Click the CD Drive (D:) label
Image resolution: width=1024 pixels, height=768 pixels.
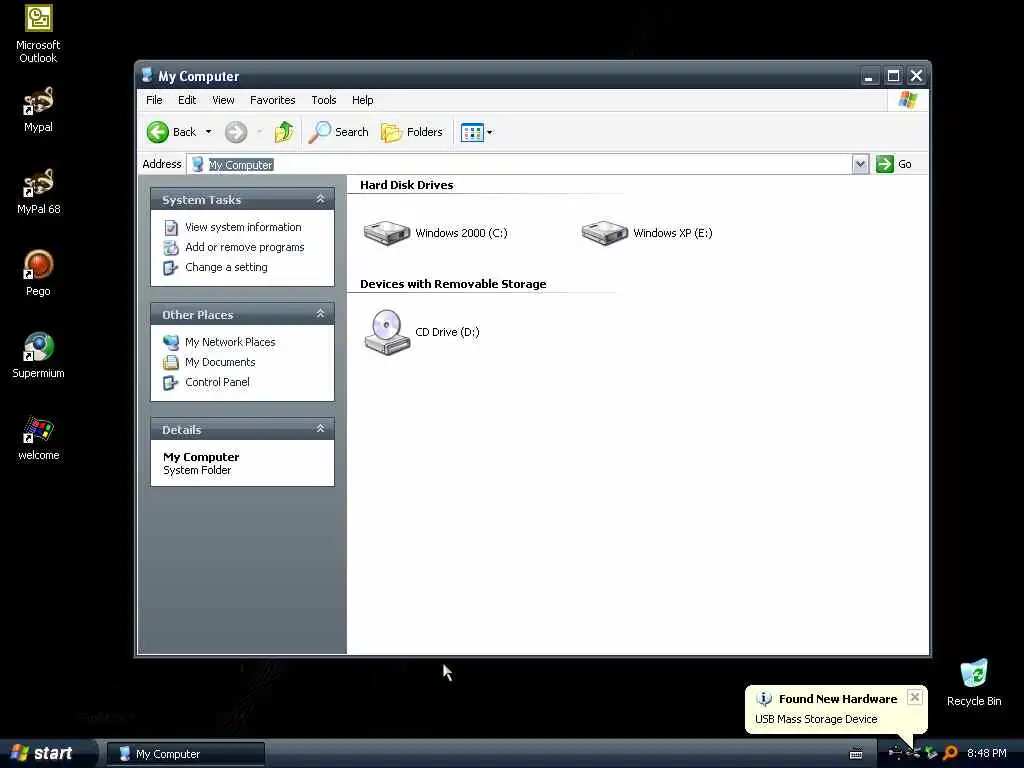click(447, 332)
